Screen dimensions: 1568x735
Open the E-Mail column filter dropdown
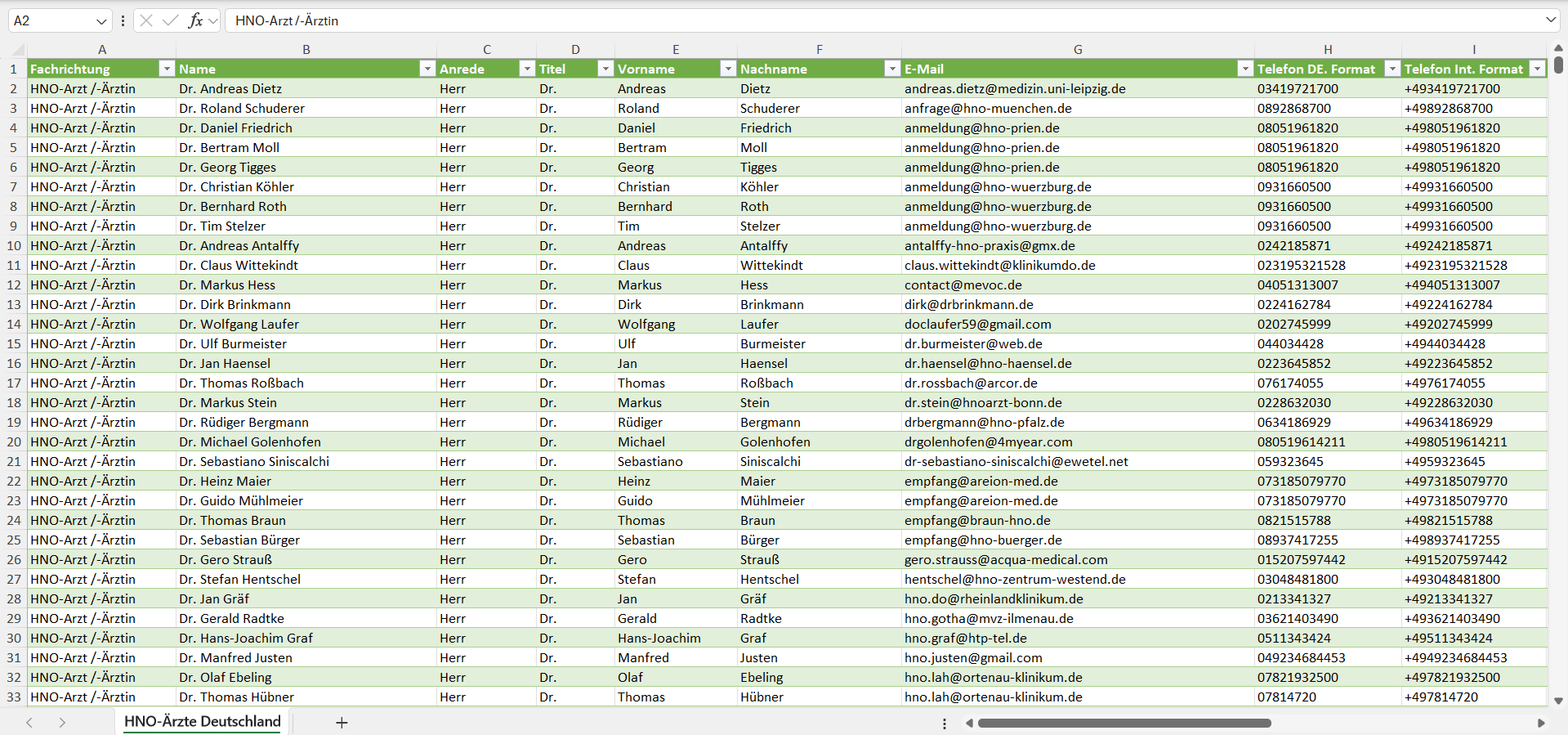1244,69
